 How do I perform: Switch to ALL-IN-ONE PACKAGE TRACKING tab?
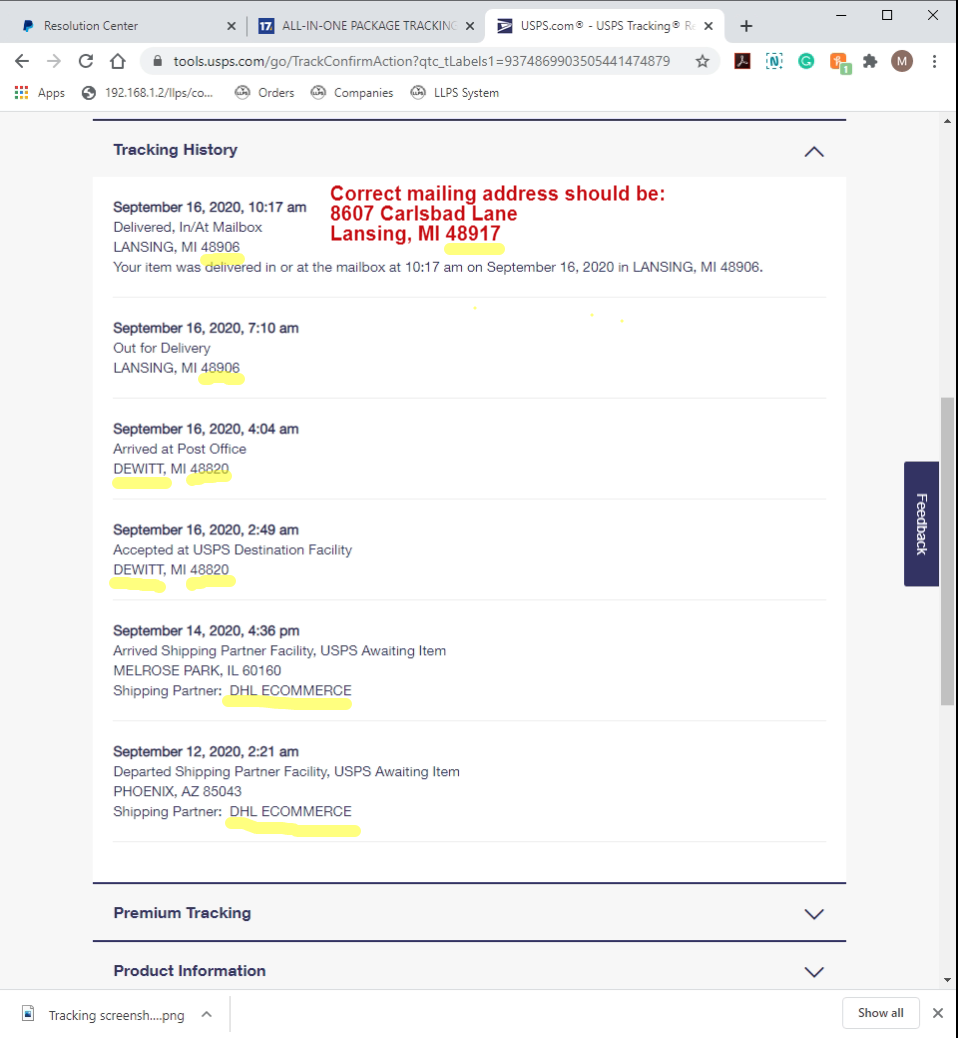358,26
